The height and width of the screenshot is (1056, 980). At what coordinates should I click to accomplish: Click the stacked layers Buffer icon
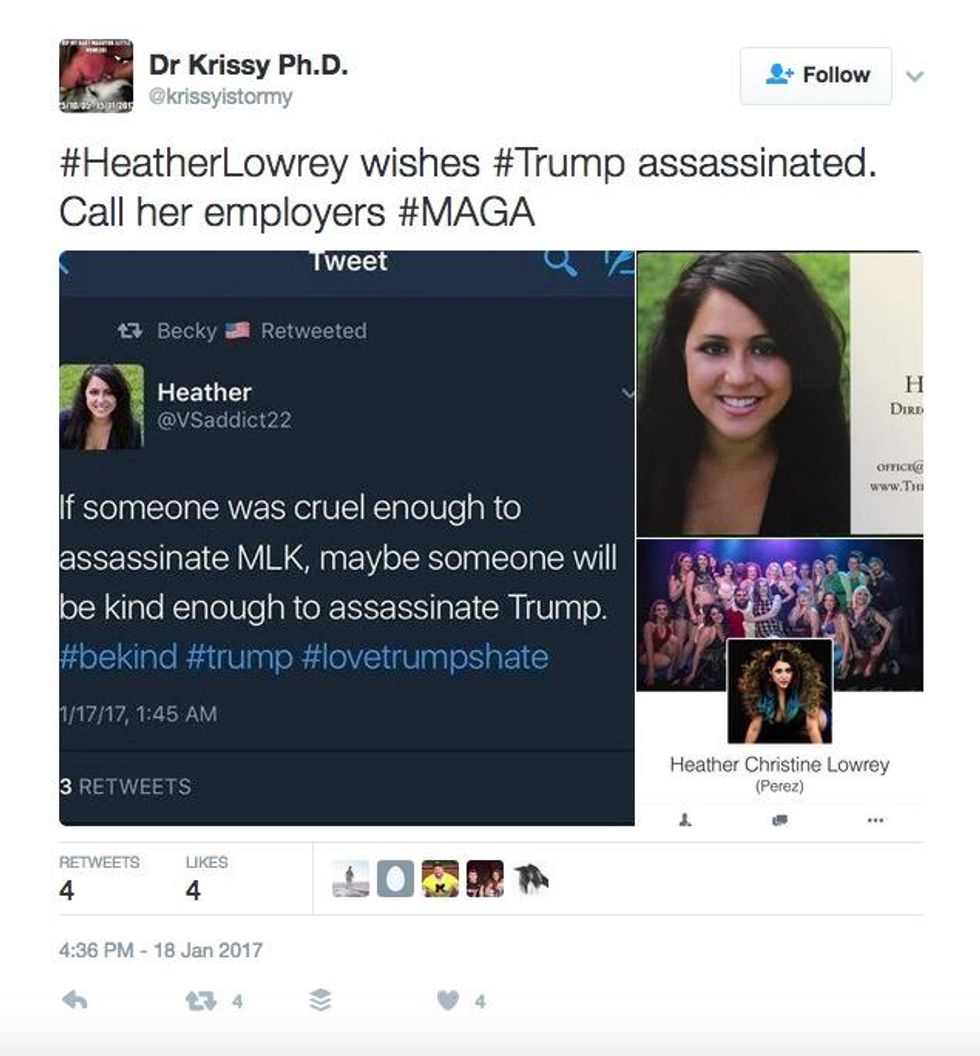[x=320, y=1001]
